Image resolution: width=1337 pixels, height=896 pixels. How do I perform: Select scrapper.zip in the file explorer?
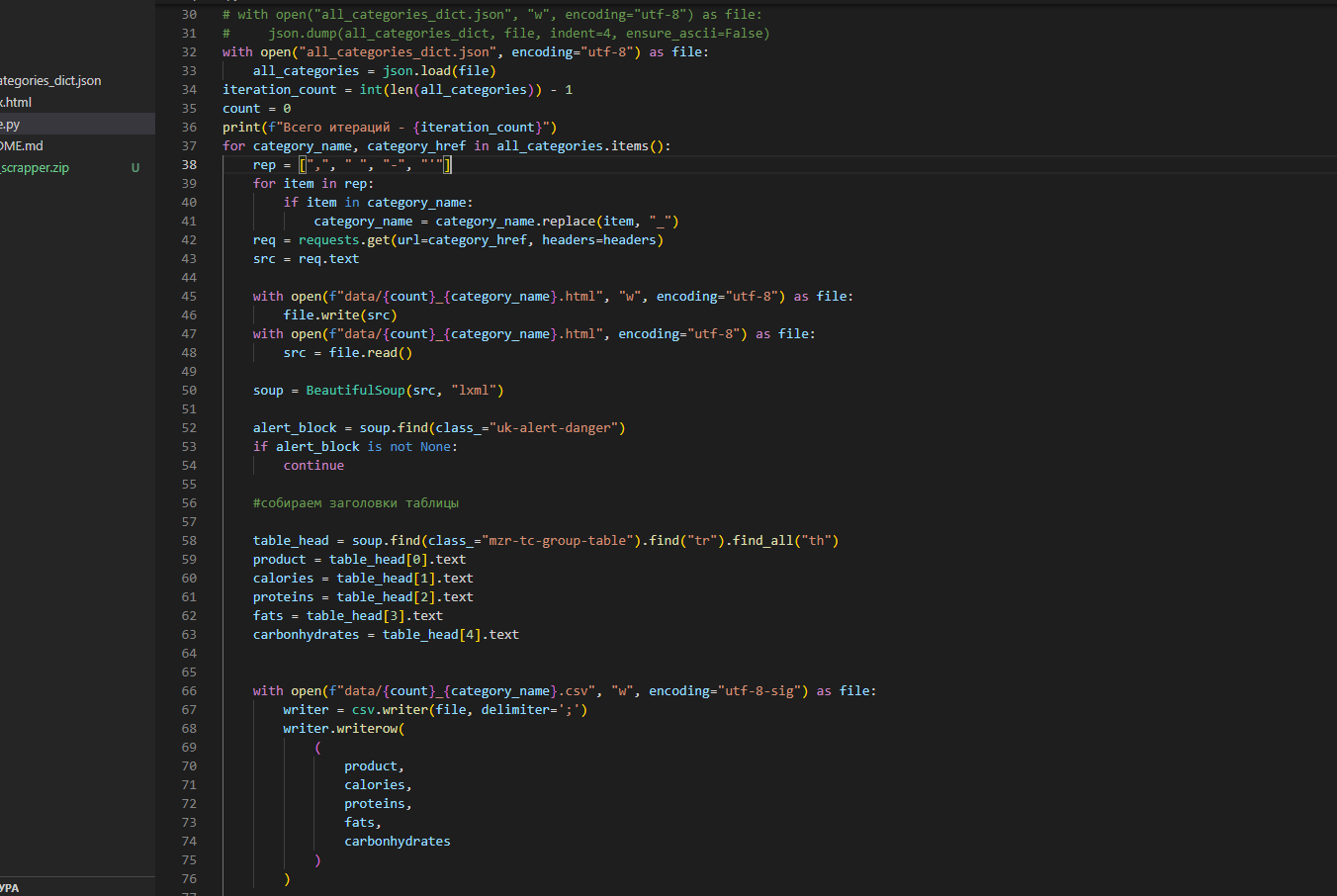[35, 167]
